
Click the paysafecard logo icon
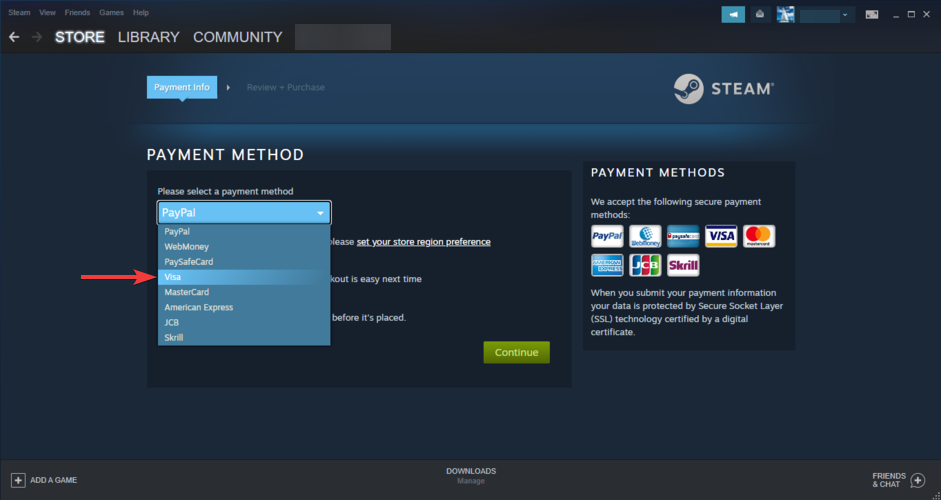pos(683,236)
